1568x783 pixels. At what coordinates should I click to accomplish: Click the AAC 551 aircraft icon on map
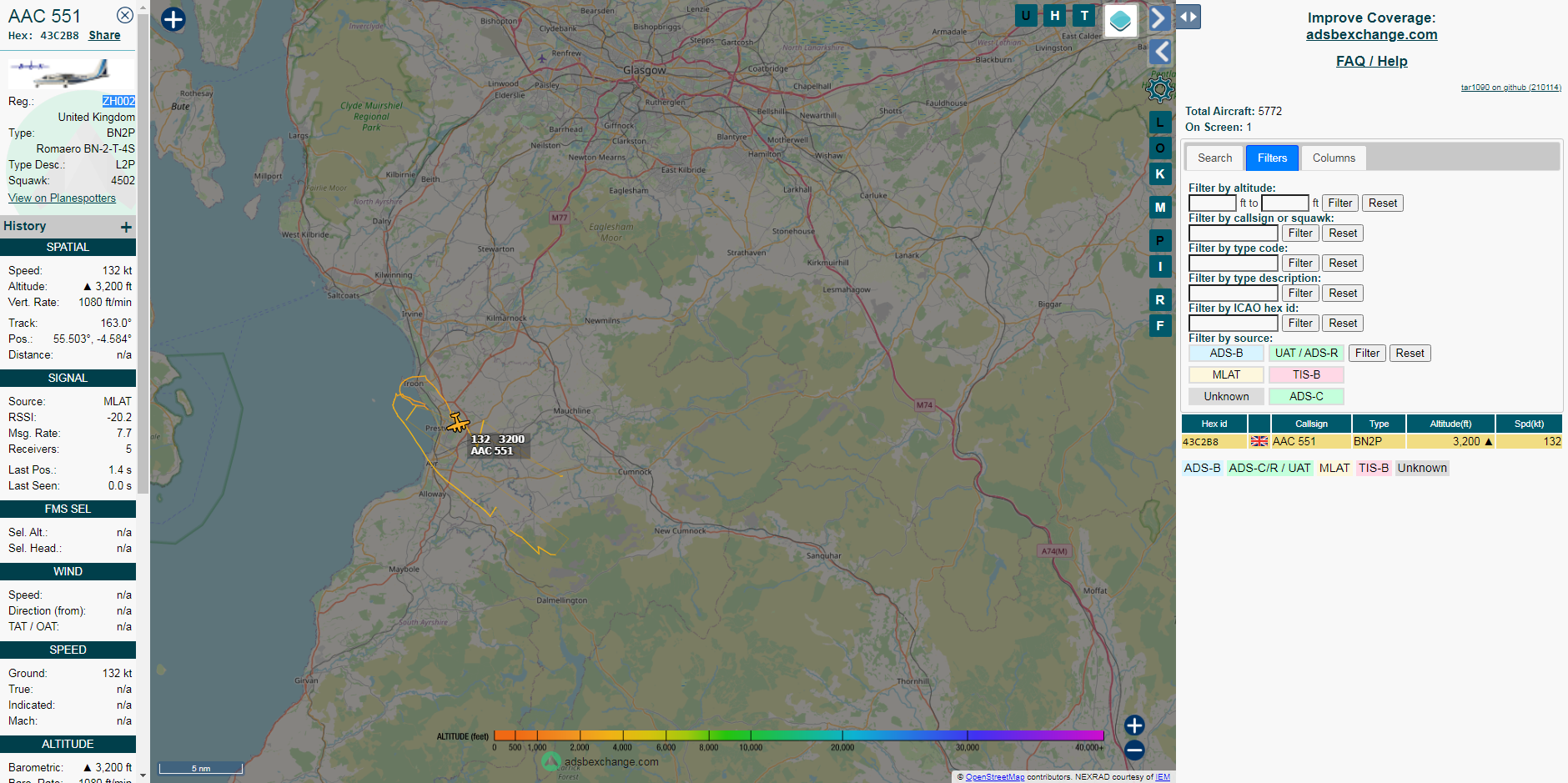coord(457,423)
